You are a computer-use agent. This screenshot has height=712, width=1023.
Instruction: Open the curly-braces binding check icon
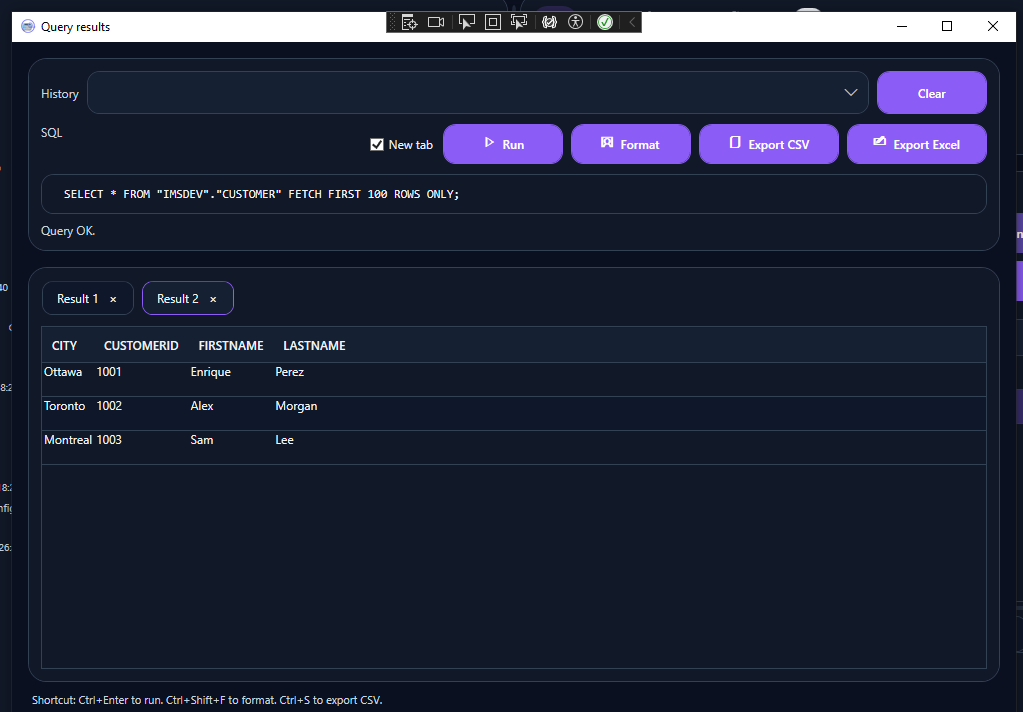click(x=549, y=23)
